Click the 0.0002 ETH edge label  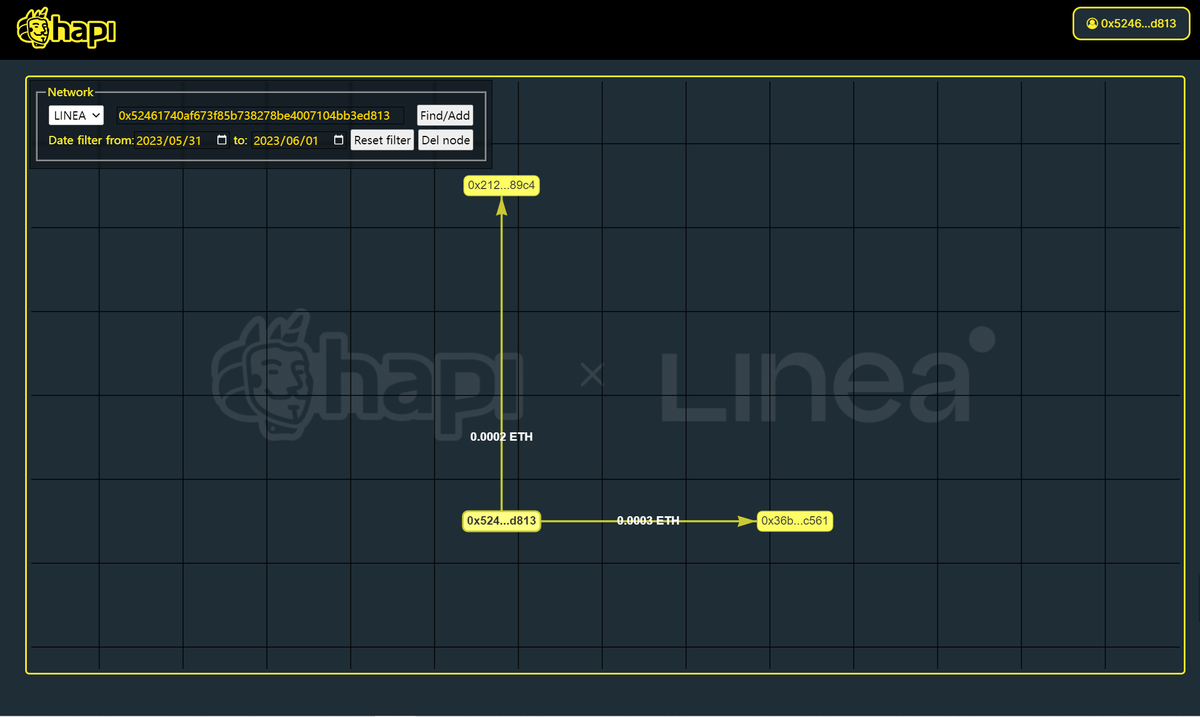coord(502,437)
